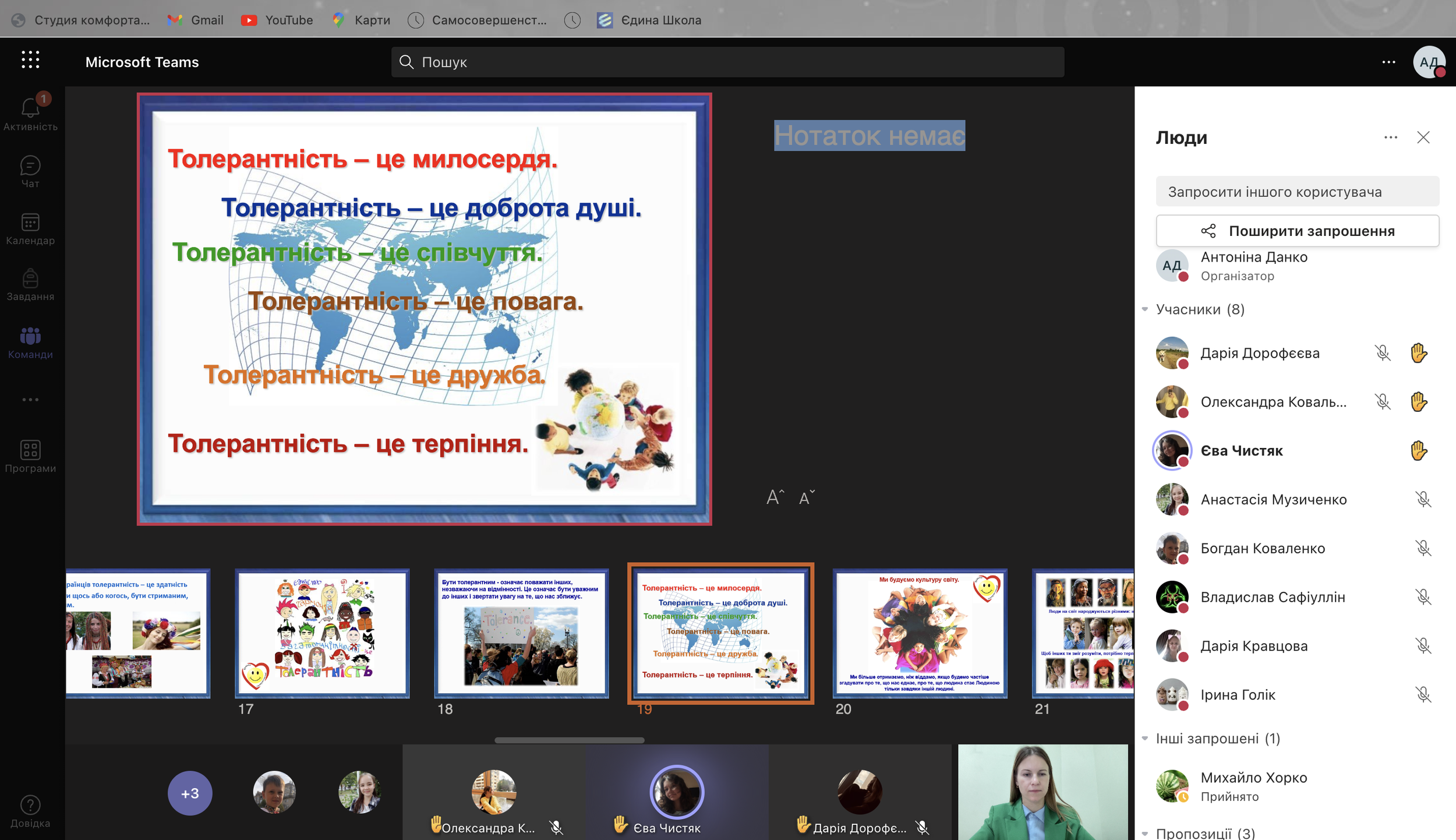Screen dimensions: 1456x840
Task: Click the app launcher grid icon
Action: pos(30,60)
